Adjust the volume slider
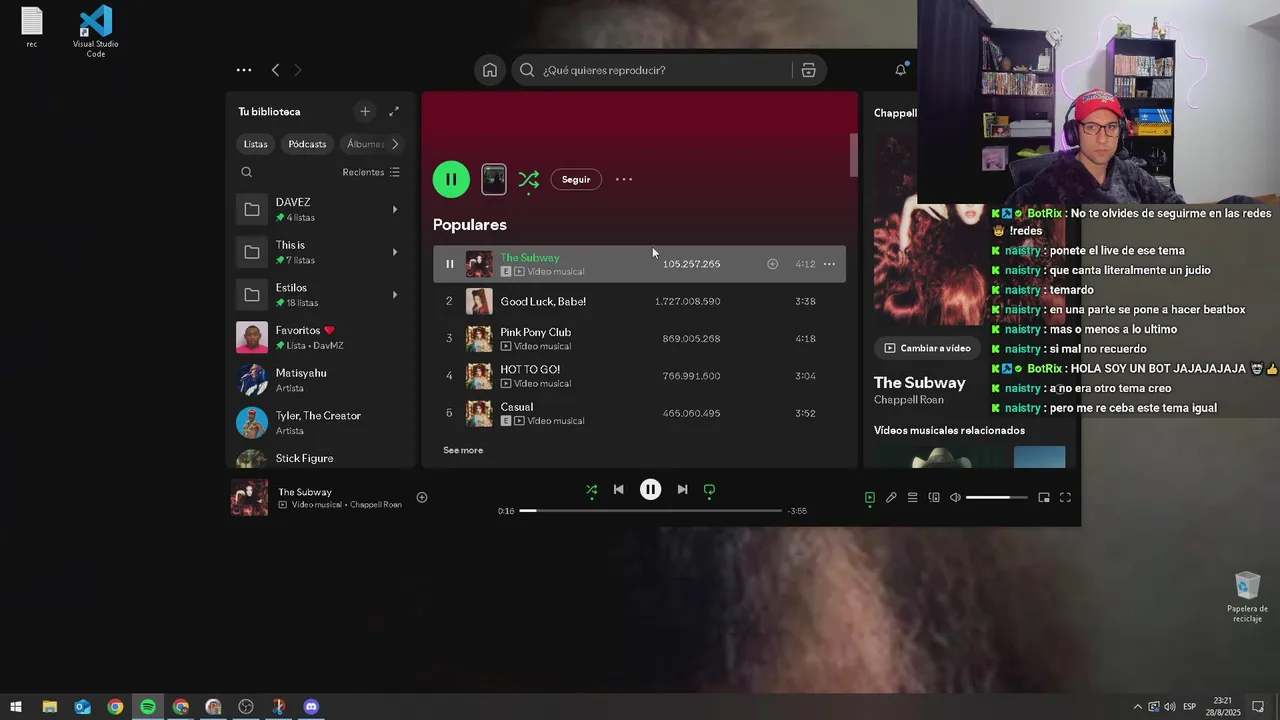The width and height of the screenshot is (1280, 720). point(997,498)
